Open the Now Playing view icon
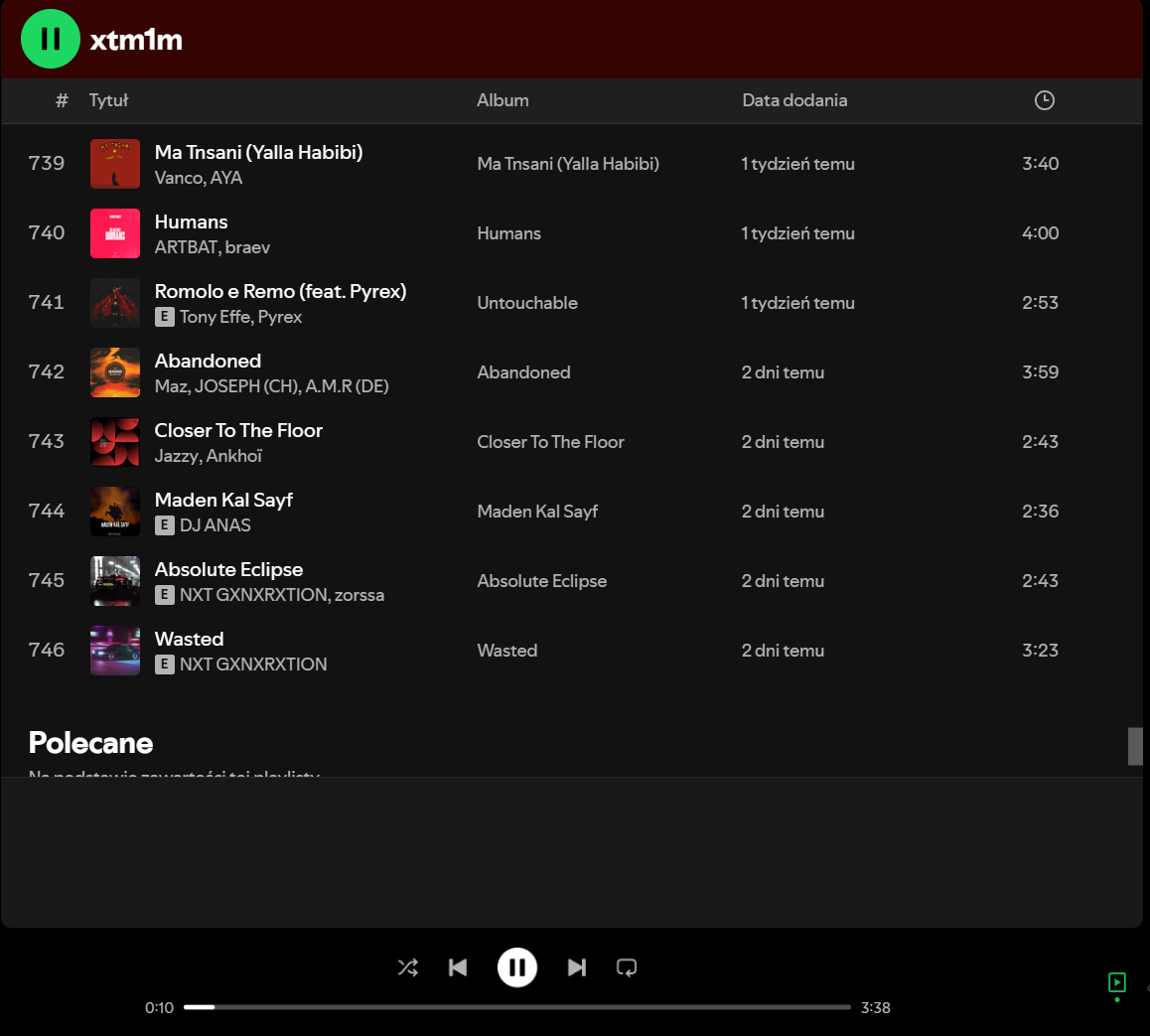Viewport: 1150px width, 1036px height. coord(1117,982)
